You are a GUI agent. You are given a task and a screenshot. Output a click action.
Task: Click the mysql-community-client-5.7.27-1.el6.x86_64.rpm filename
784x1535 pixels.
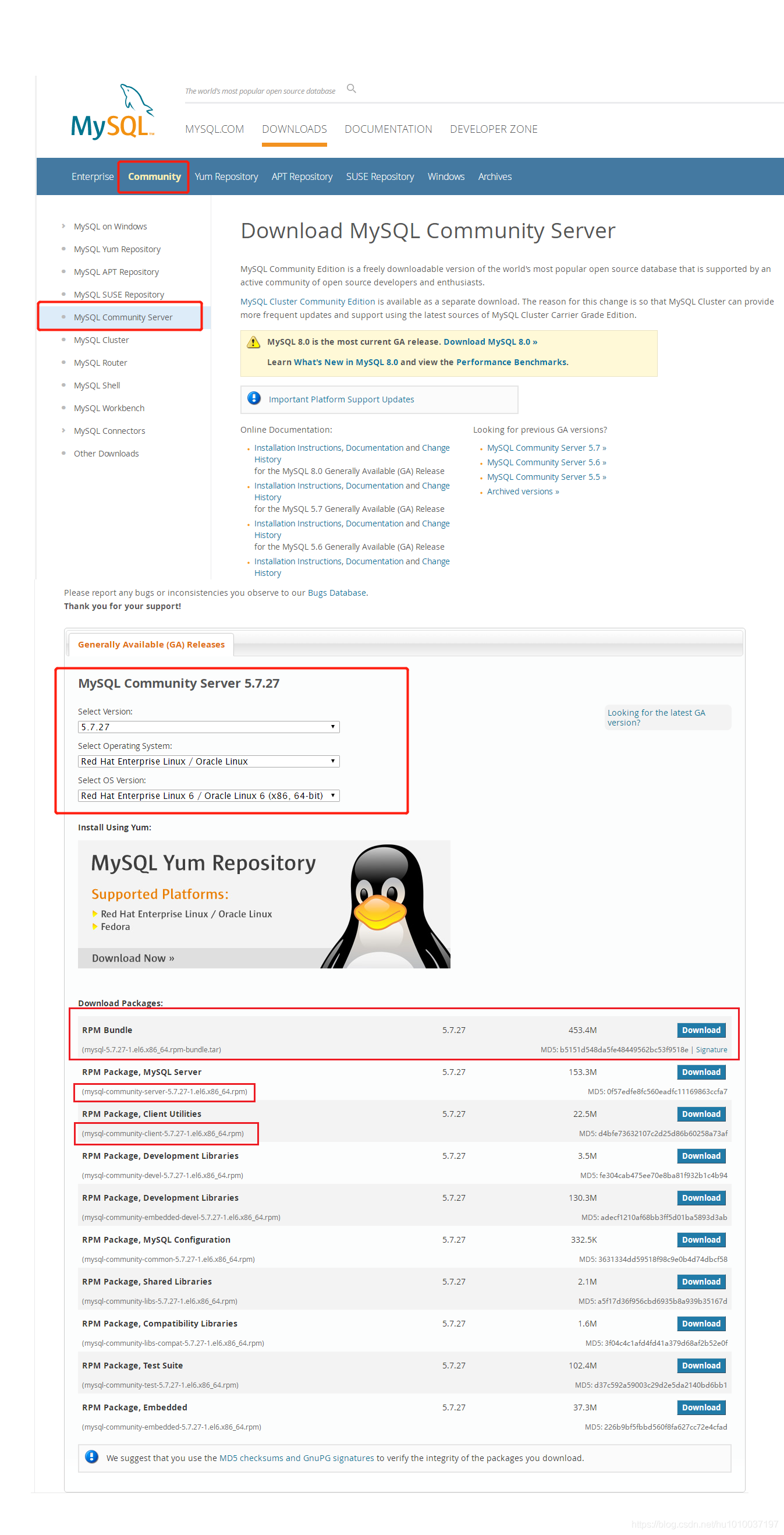(x=162, y=1133)
